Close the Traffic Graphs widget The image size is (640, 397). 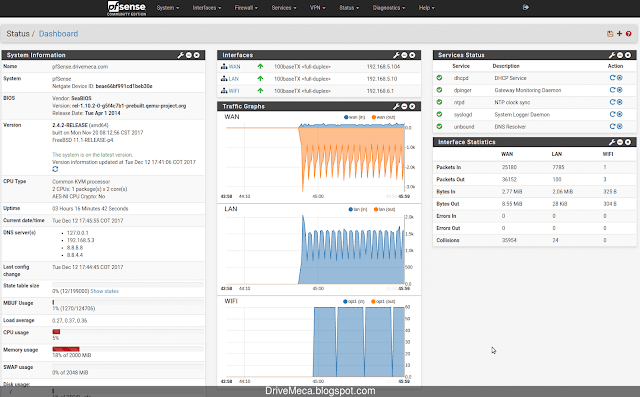[x=412, y=106]
